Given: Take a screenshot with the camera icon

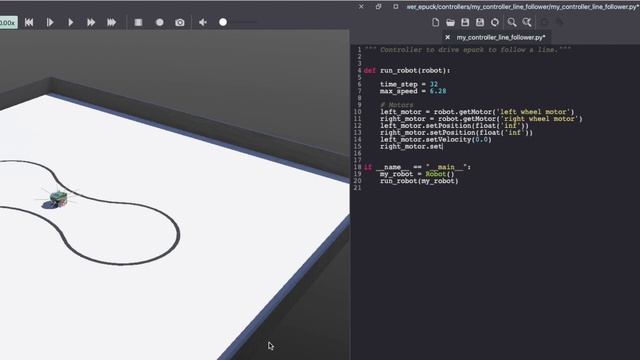Looking at the screenshot, I should 180,22.
